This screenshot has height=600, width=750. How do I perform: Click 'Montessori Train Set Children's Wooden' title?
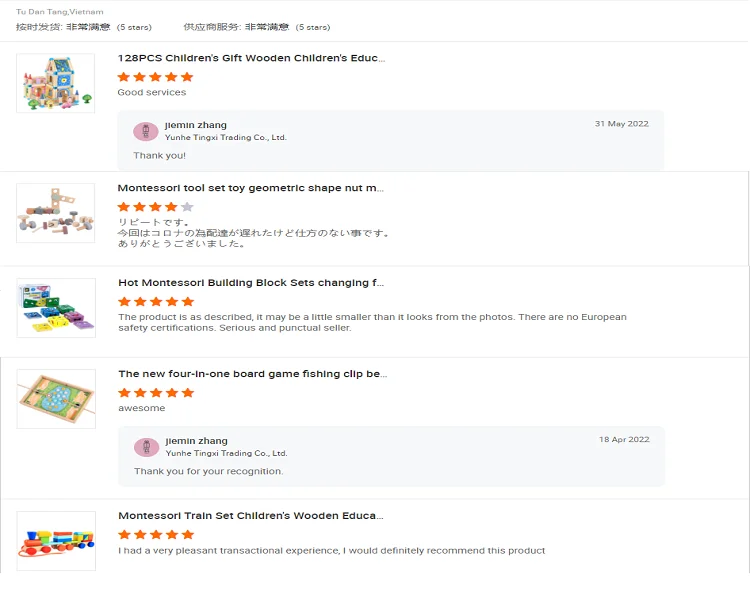[x=251, y=516]
